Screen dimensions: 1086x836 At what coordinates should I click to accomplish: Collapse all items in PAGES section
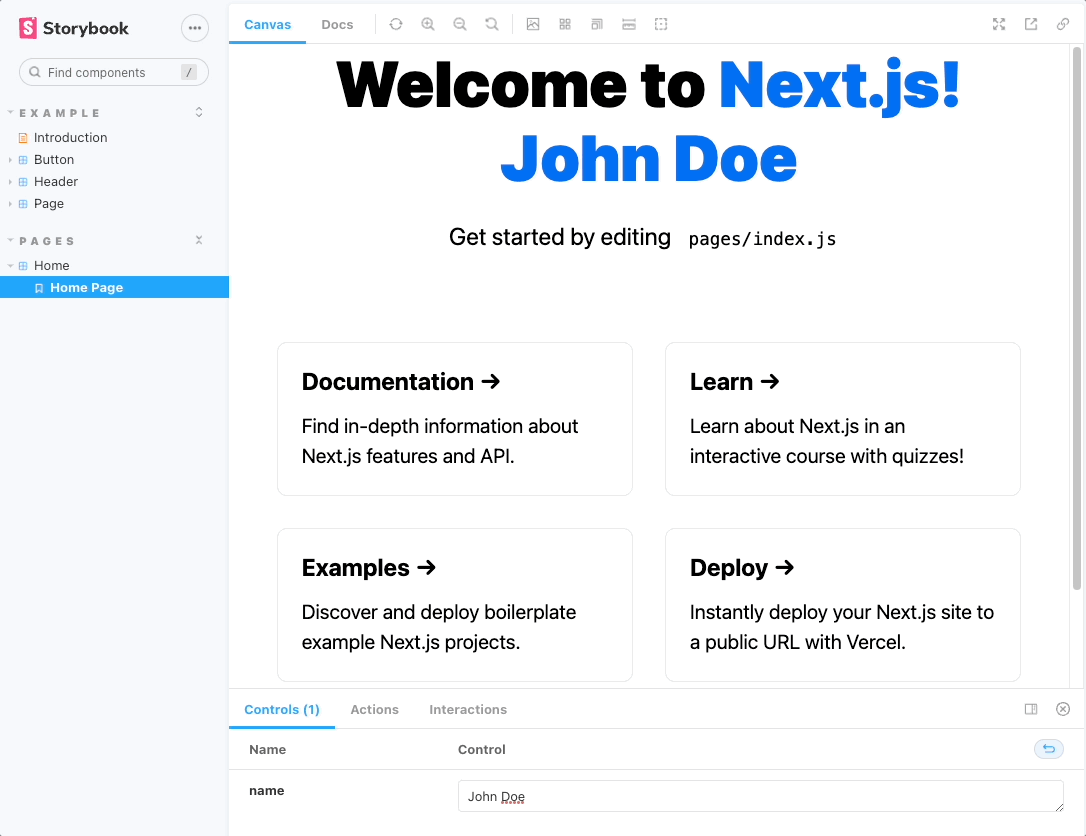[199, 240]
